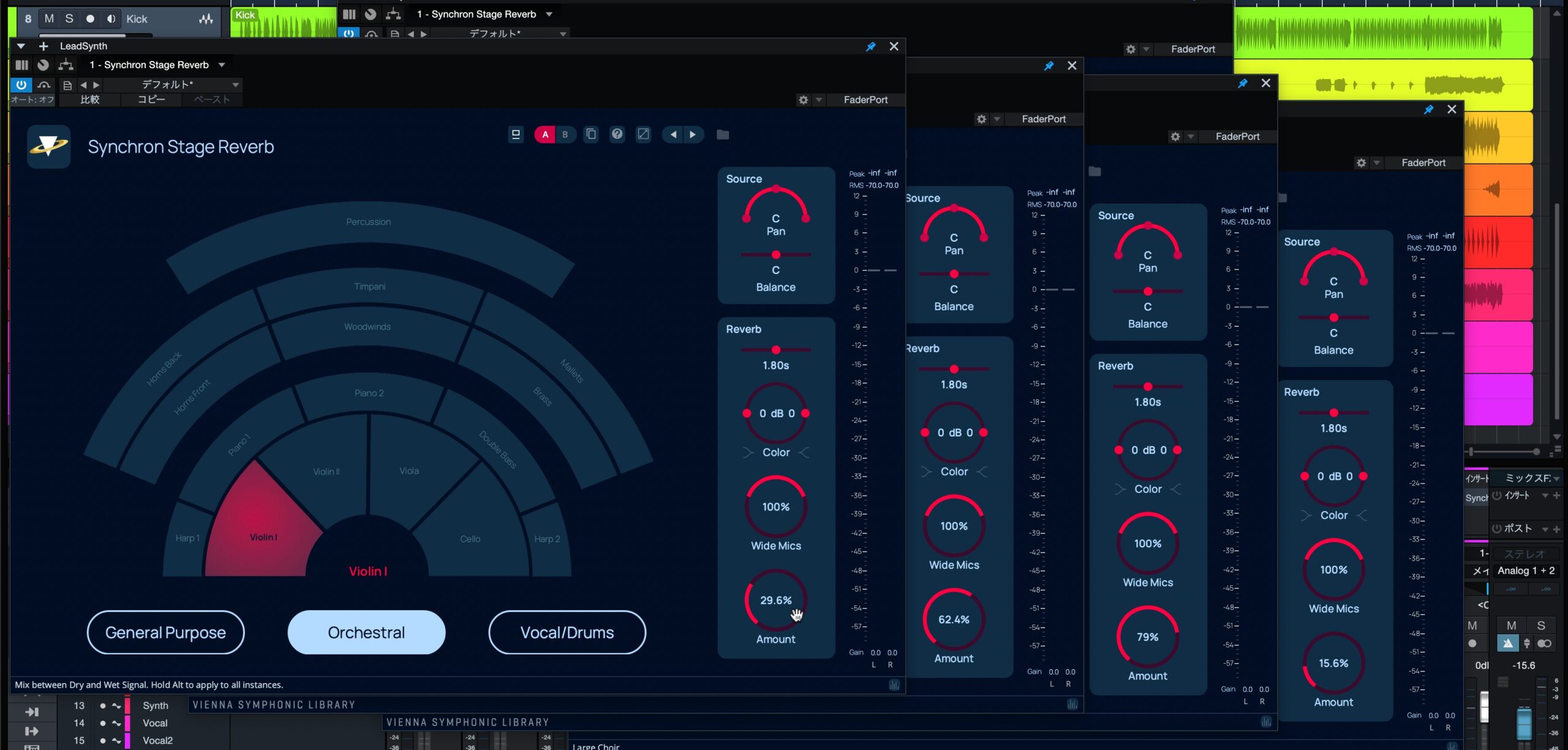Viewport: 1568px width, 750px height.
Task: Click 79% Amount knob in third window
Action: (1147, 637)
